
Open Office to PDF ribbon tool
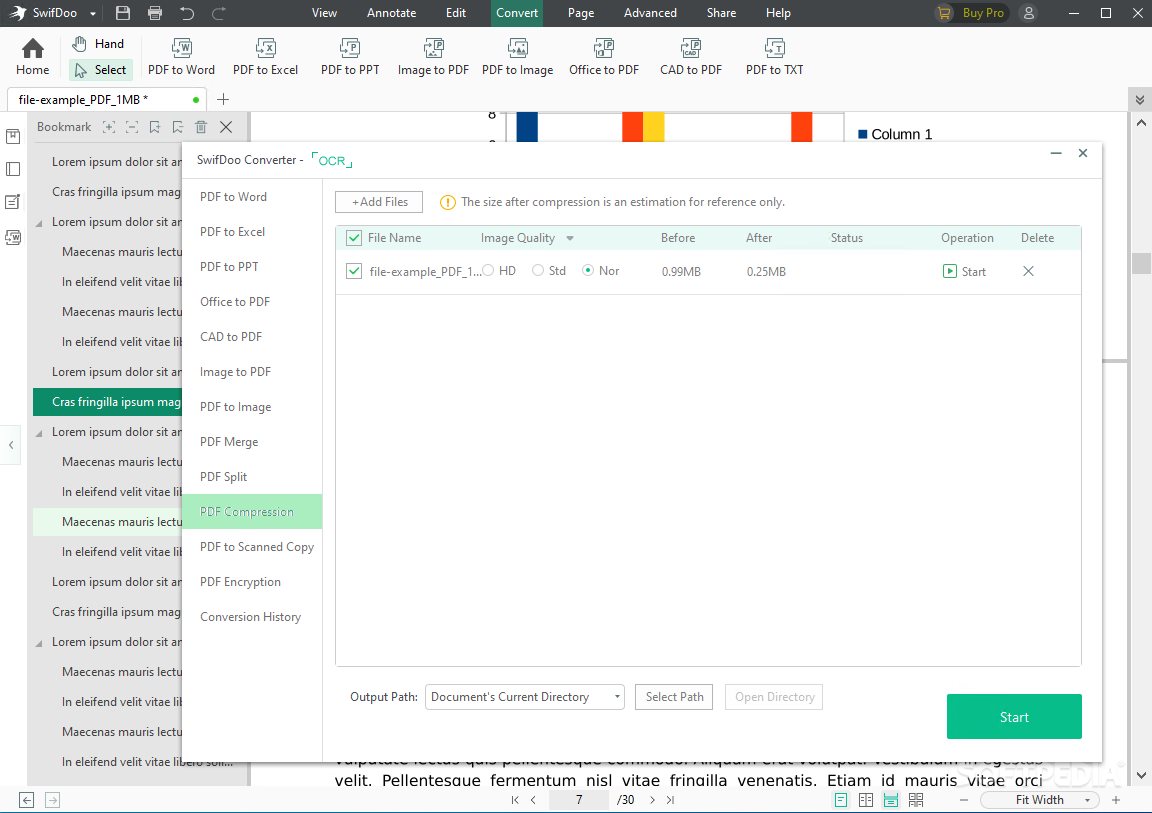pos(604,57)
